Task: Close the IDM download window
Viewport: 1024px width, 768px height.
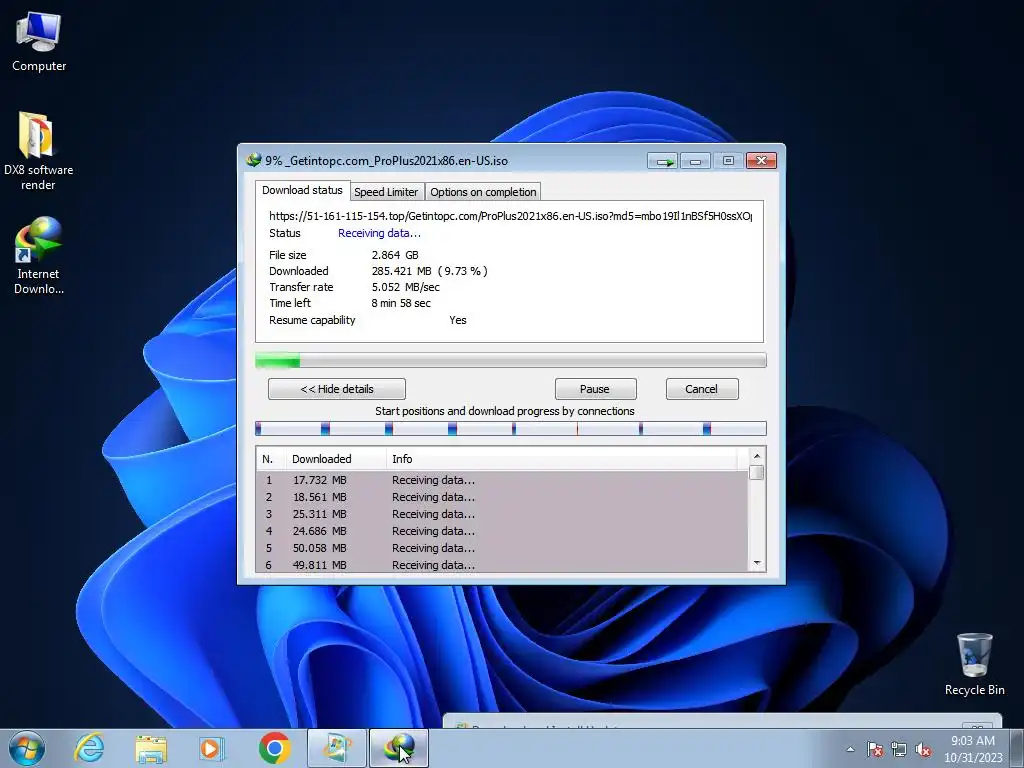Action: point(761,161)
